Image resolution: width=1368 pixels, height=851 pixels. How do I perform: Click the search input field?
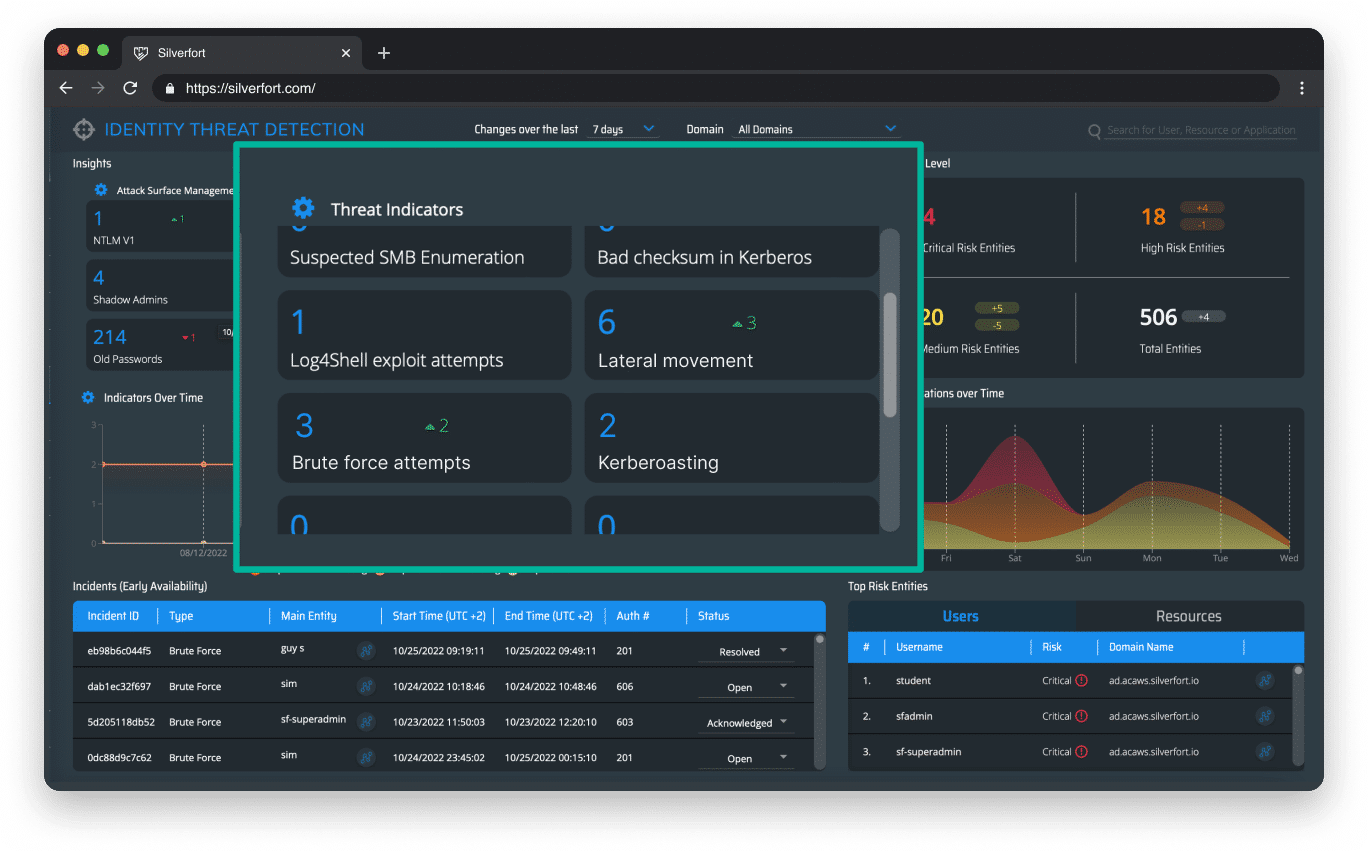pos(1200,130)
